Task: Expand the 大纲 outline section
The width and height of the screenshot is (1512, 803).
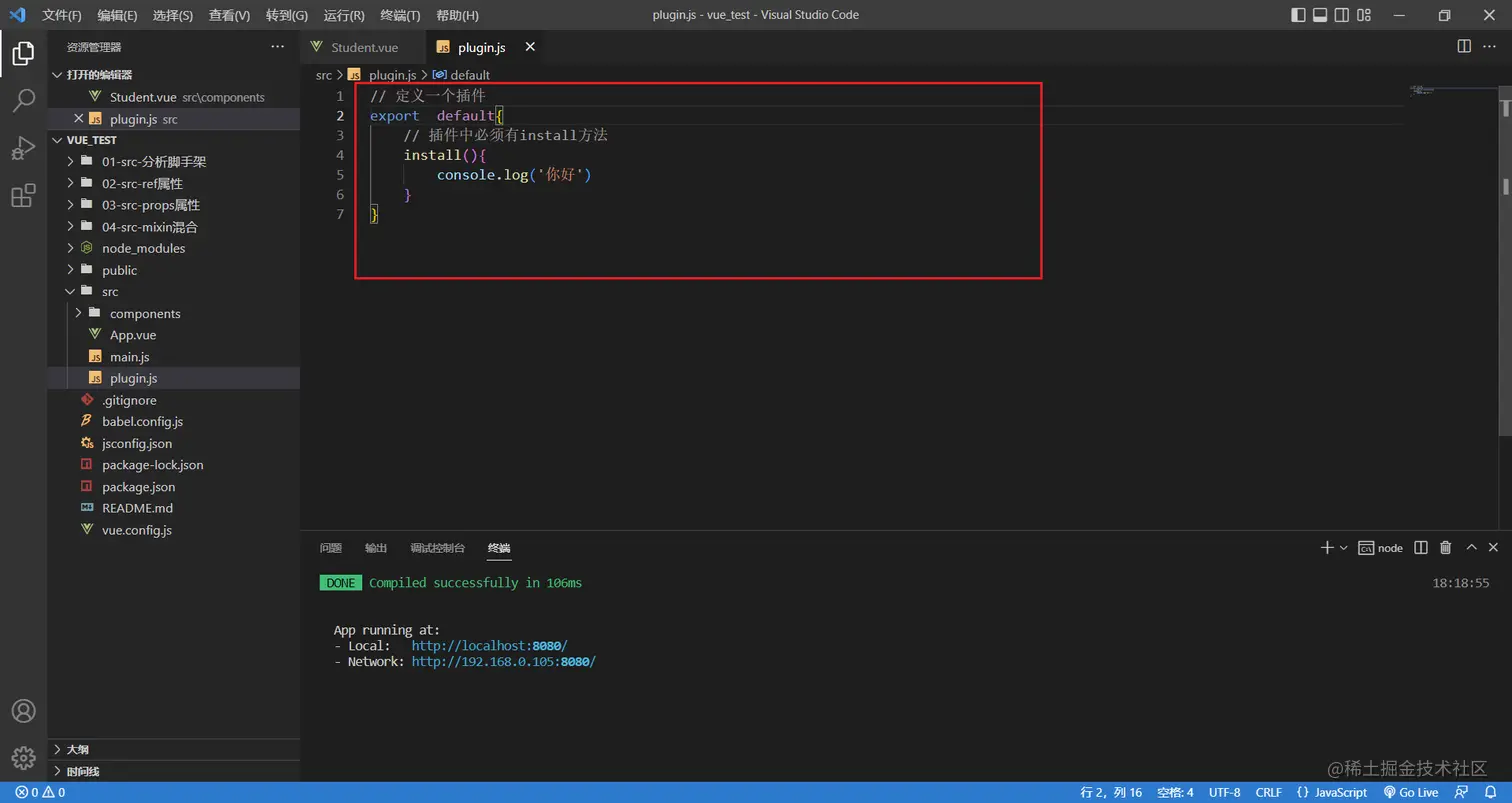Action: click(x=174, y=749)
